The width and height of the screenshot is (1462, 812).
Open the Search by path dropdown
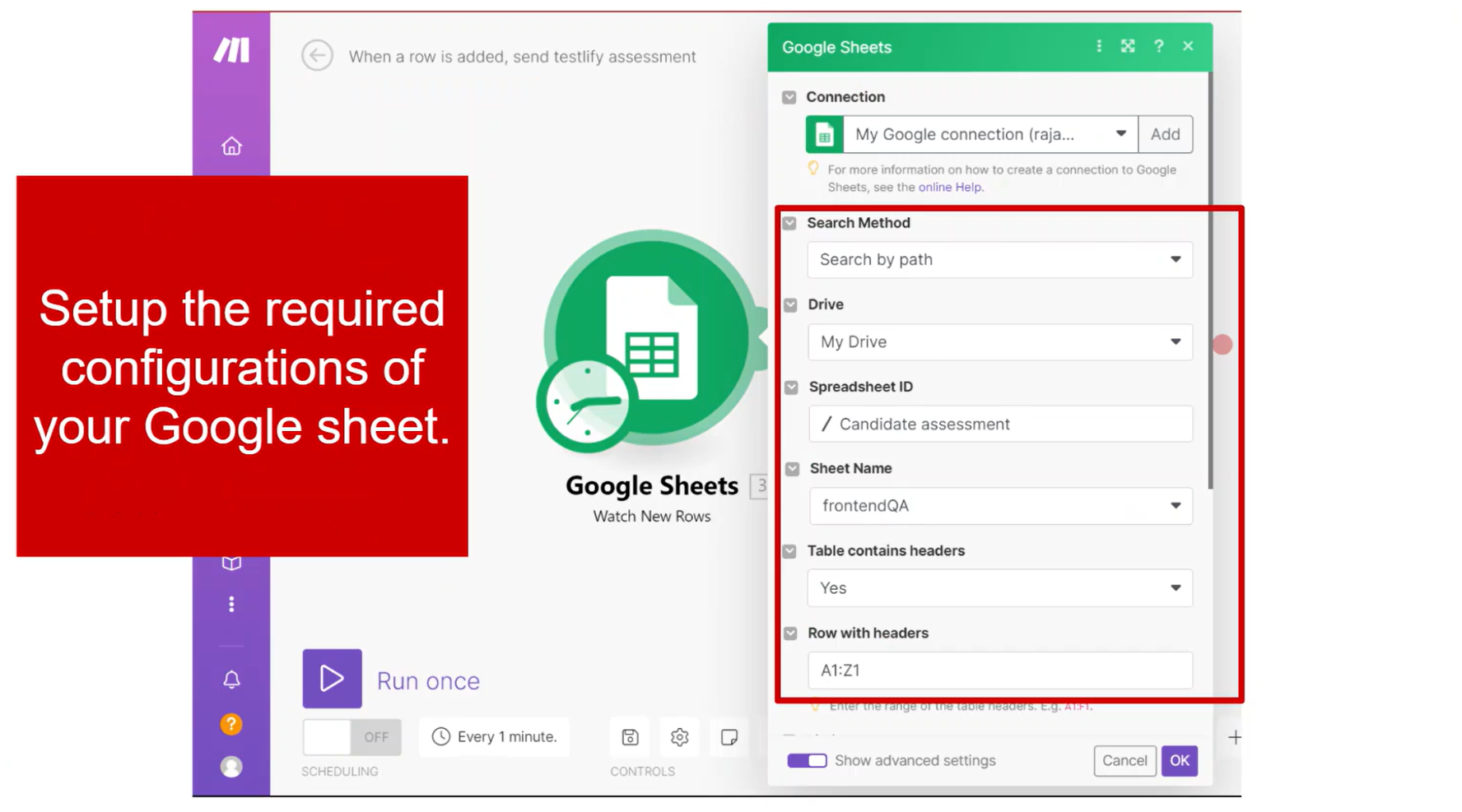(x=1000, y=260)
